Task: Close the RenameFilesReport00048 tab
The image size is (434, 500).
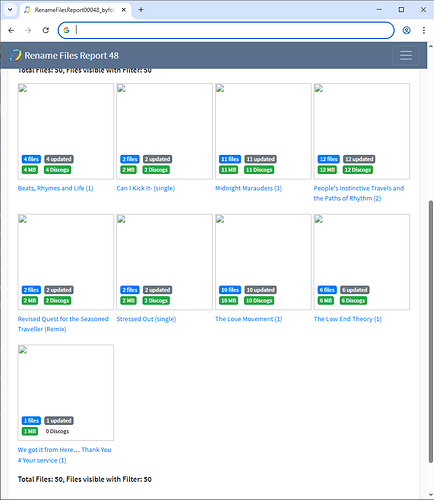Action: coord(123,10)
